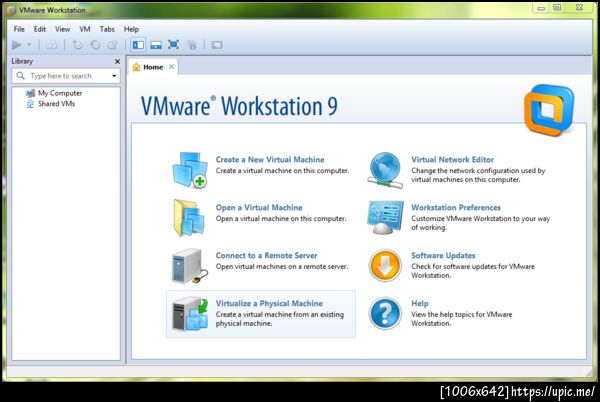Image resolution: width=600 pixels, height=402 pixels.
Task: Click the Shared VMs tree icon
Action: point(30,104)
